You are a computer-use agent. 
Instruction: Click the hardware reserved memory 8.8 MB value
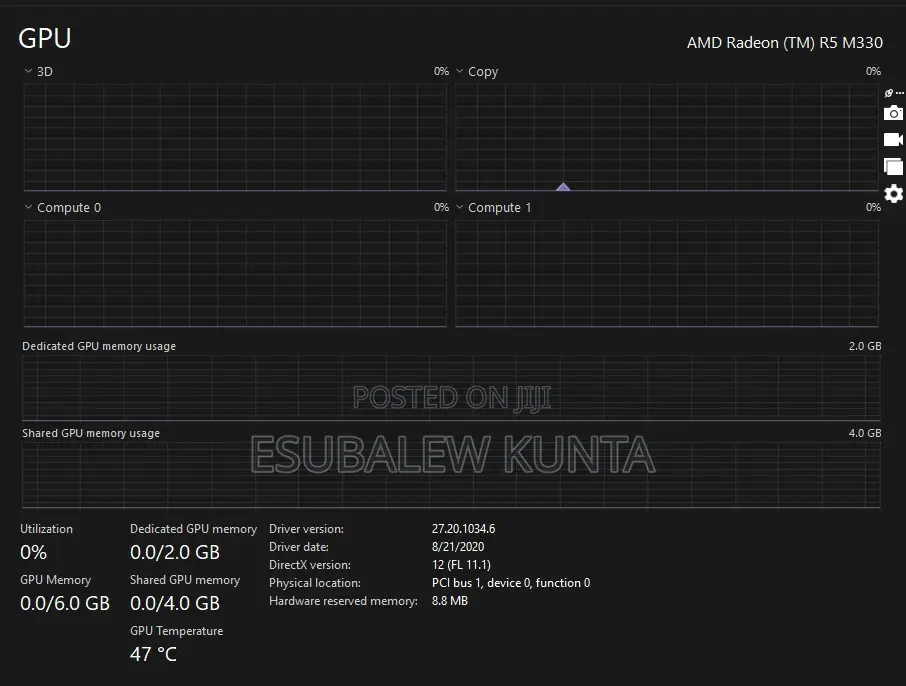tap(450, 600)
